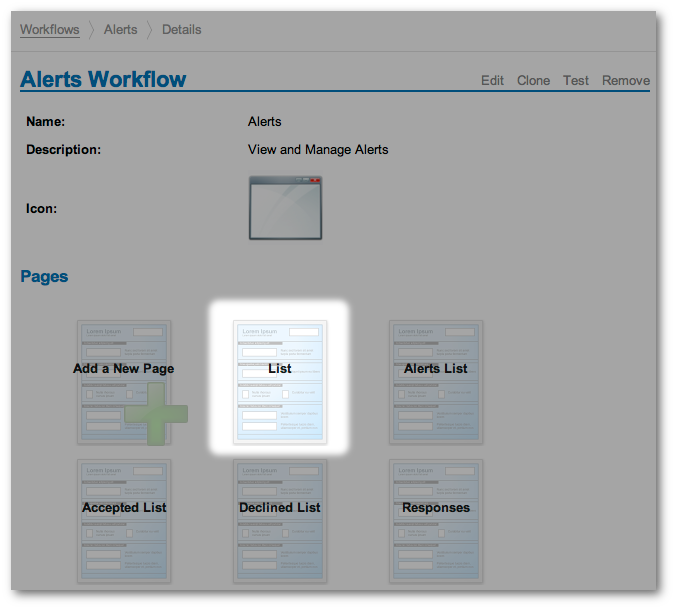Click the green plus add-page icon
Viewport: 675px width, 609px height.
click(155, 412)
